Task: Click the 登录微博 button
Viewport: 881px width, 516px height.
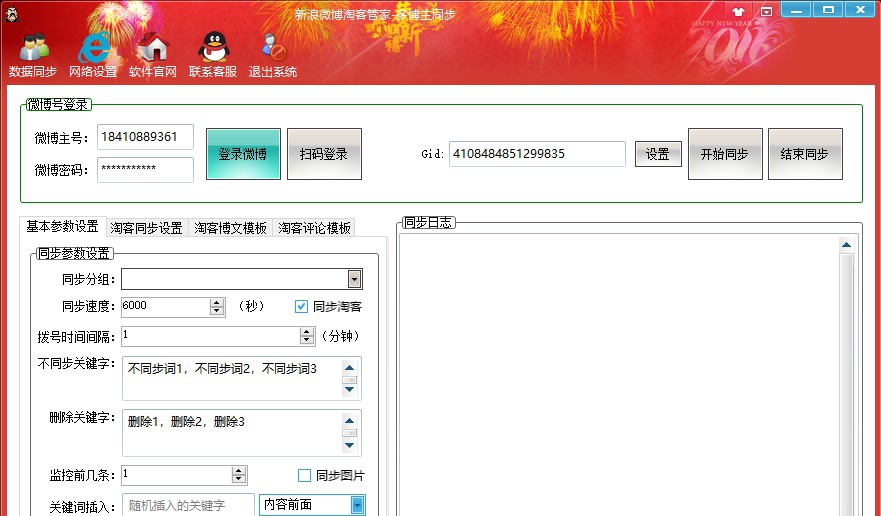Action: 243,154
